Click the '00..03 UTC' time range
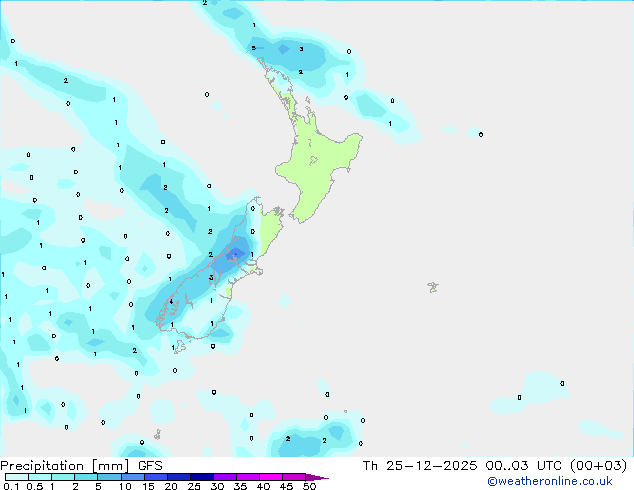Image resolution: width=634 pixels, height=490 pixels. (524, 466)
